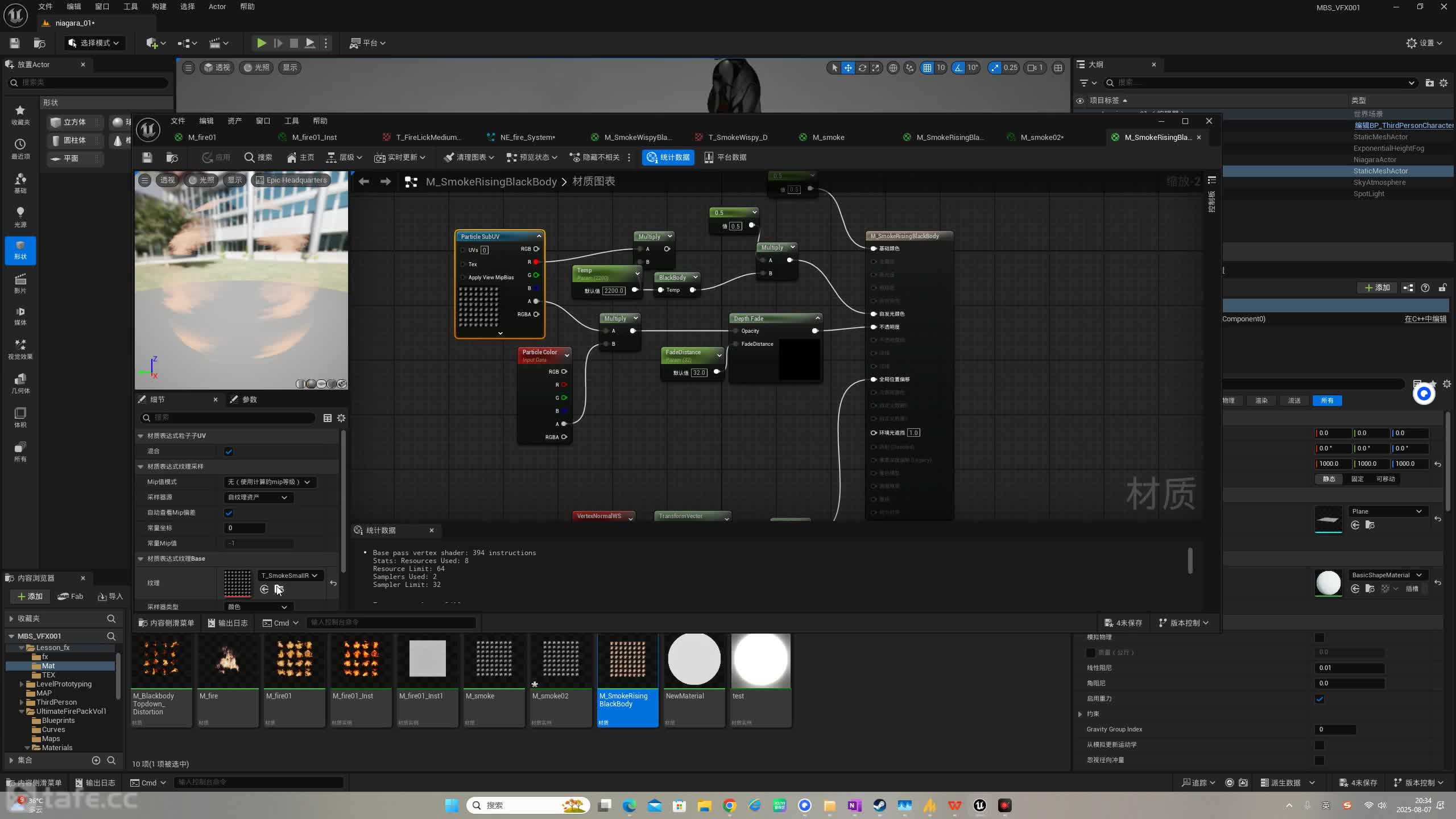Click the translate gizmo tool in the level viewport
The height and width of the screenshot is (819, 1456).
pyautogui.click(x=848, y=68)
